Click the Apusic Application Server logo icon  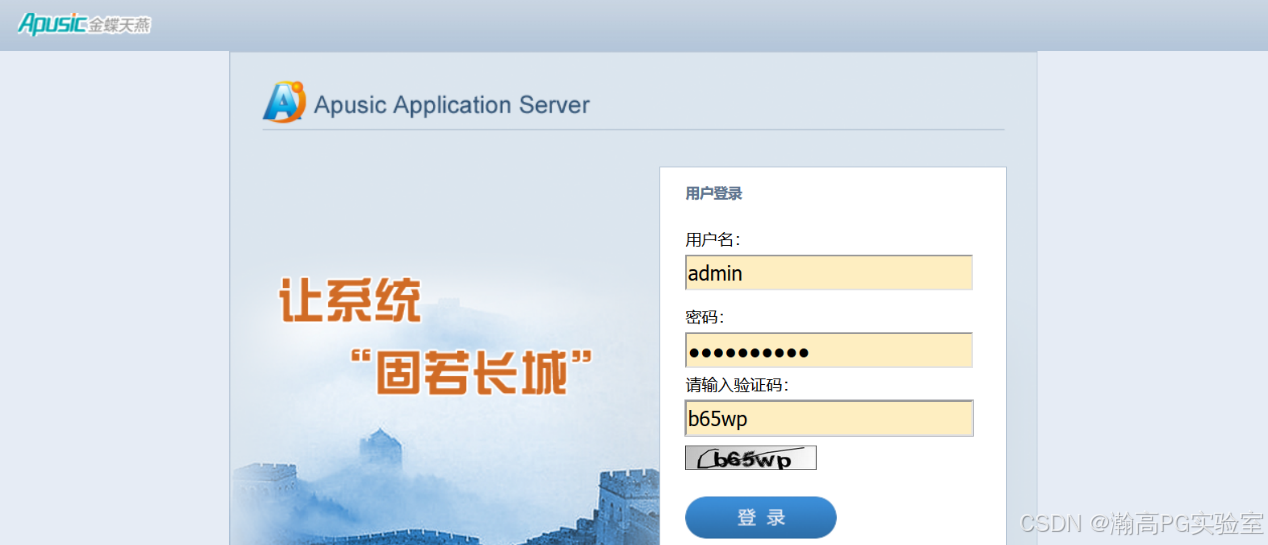point(283,102)
